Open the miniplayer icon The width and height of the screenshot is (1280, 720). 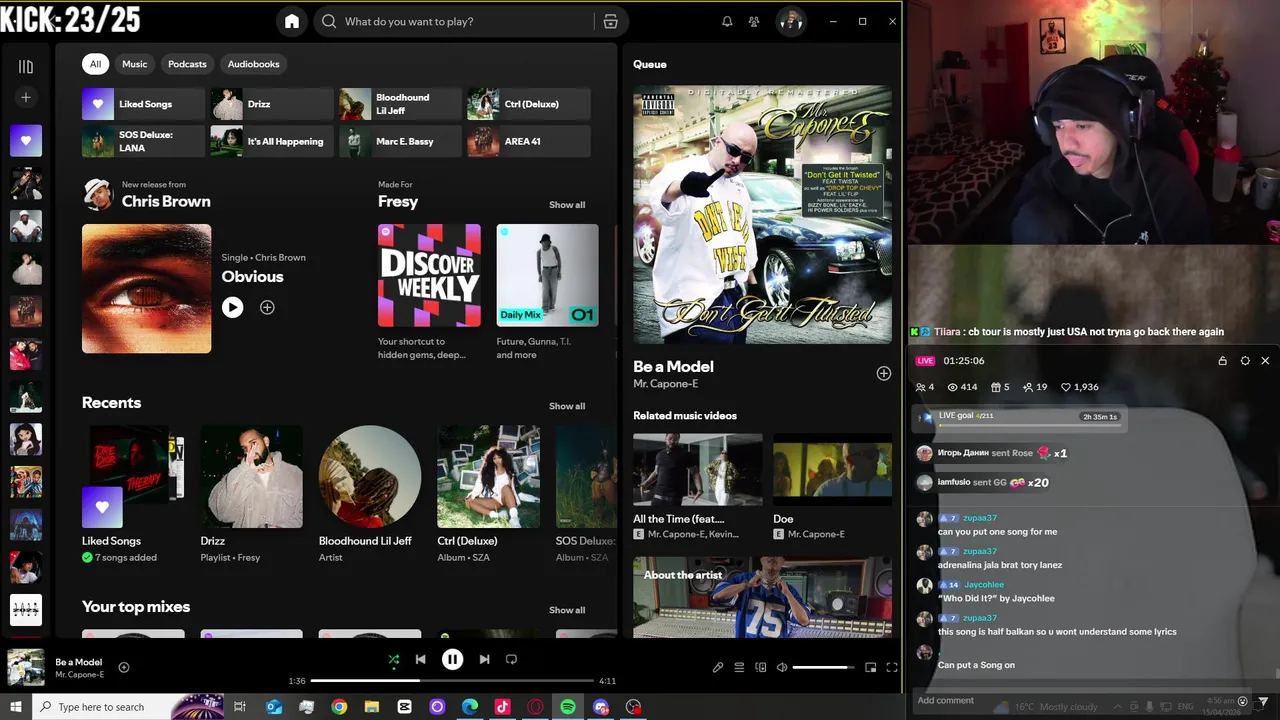coord(870,667)
